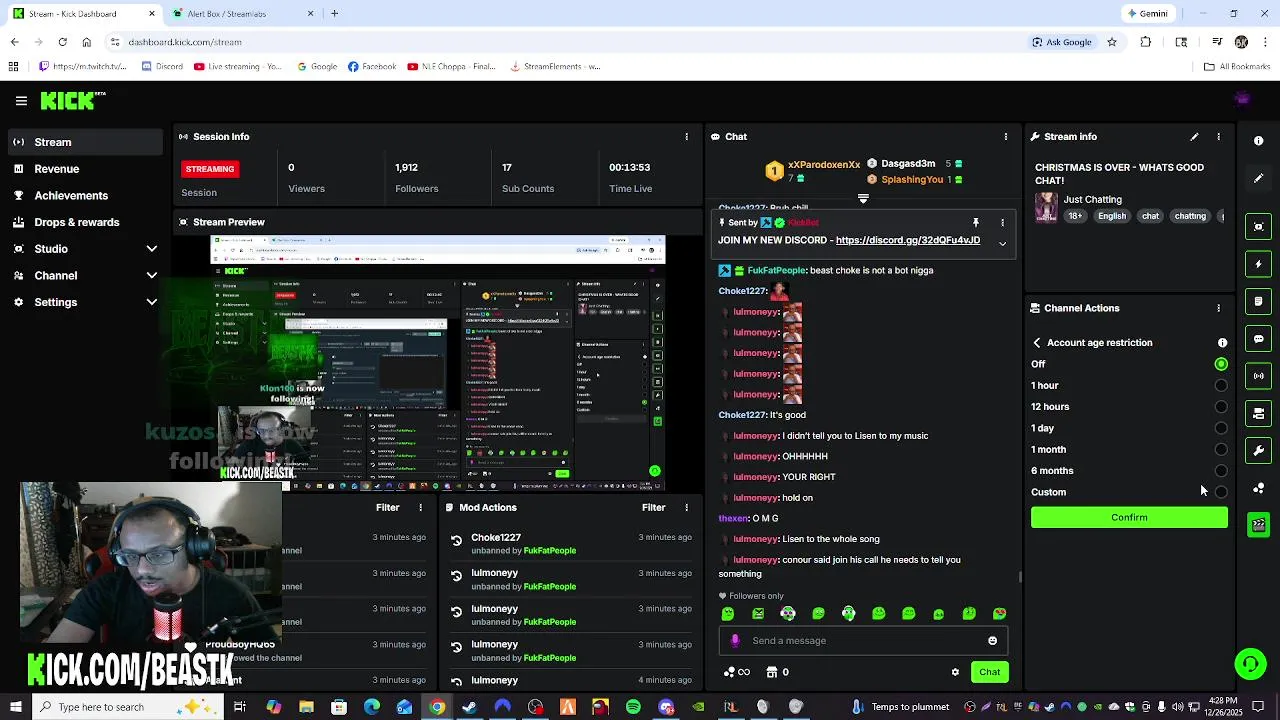Collapse top chatters with down arrow

click(x=863, y=198)
